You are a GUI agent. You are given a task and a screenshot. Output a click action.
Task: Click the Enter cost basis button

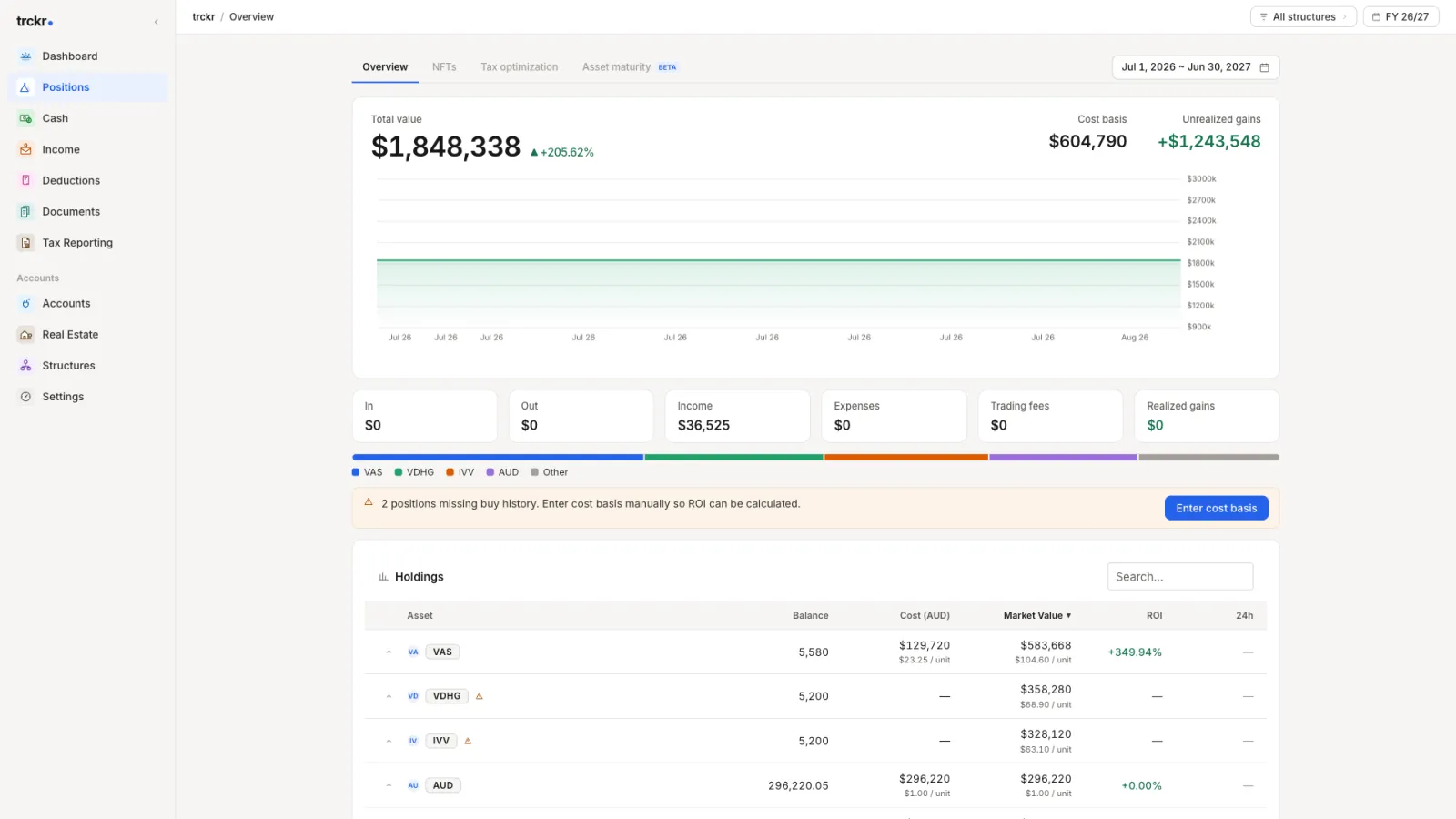pos(1216,508)
